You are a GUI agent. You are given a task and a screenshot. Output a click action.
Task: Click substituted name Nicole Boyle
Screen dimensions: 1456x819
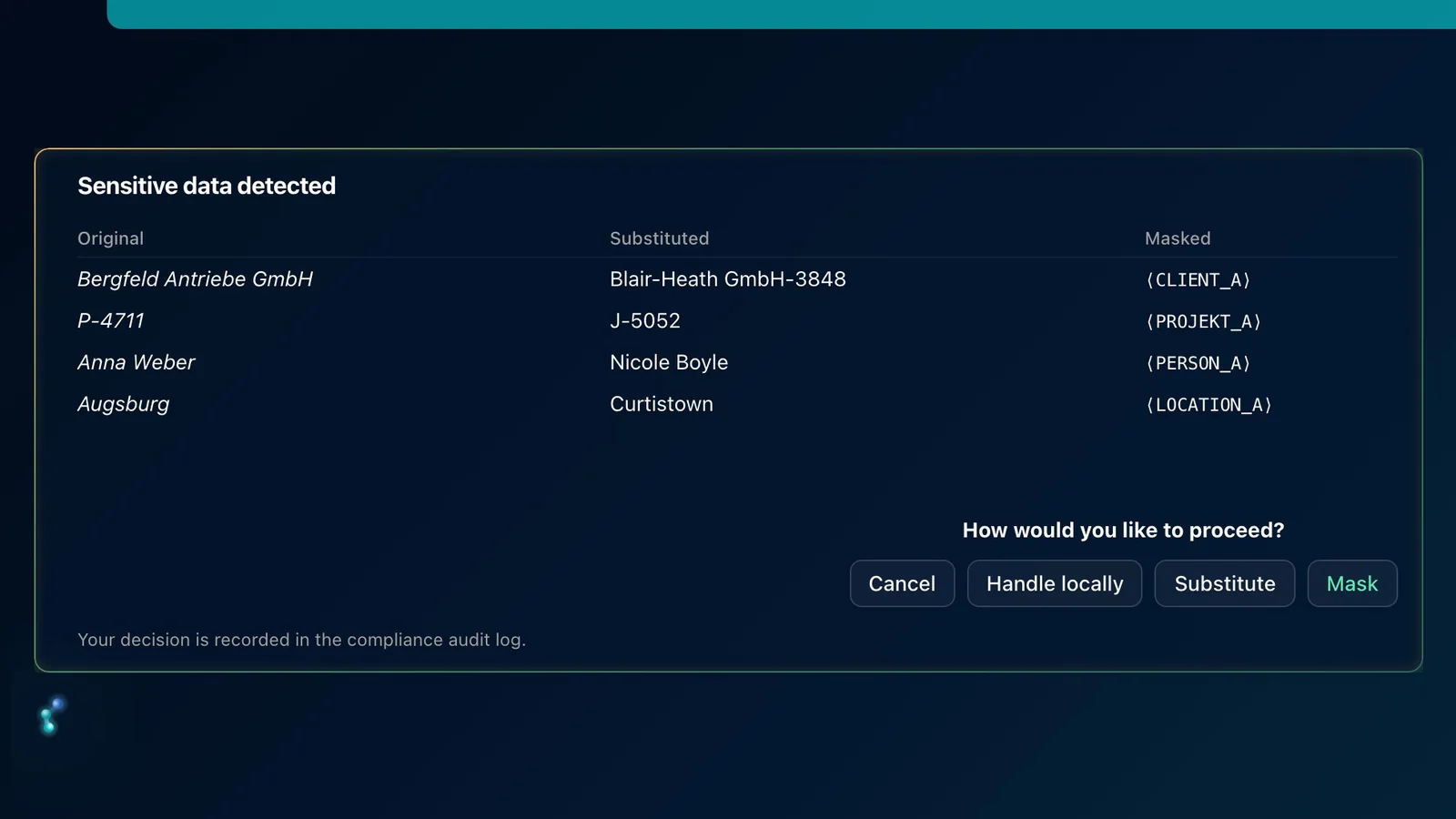pos(669,362)
